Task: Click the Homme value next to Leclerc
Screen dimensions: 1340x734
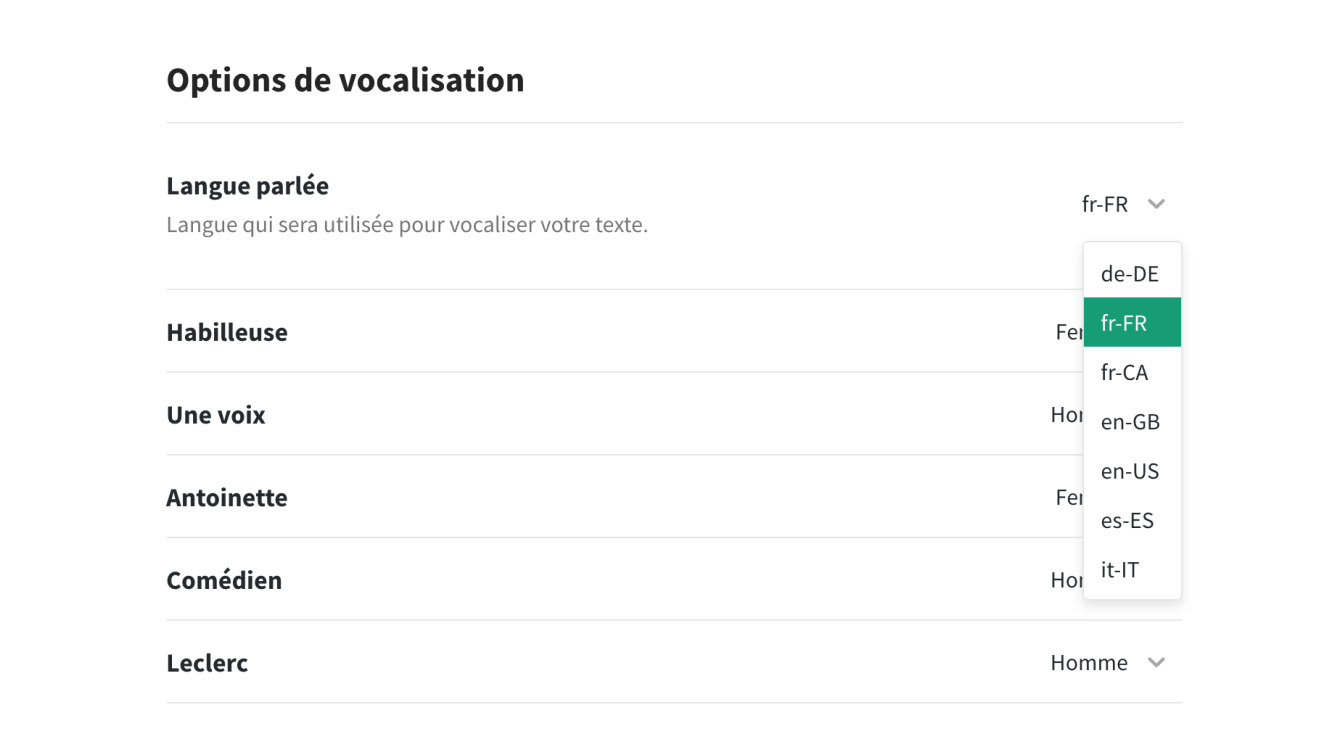Action: tap(1089, 662)
